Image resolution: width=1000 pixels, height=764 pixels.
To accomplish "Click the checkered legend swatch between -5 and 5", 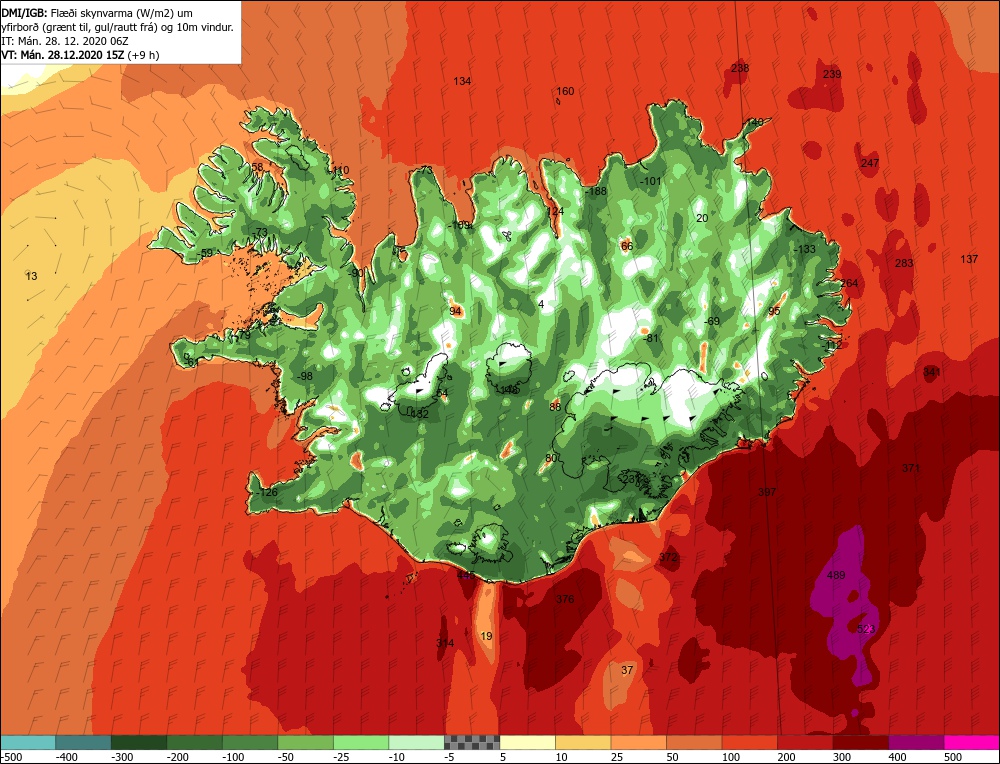I will tap(473, 742).
